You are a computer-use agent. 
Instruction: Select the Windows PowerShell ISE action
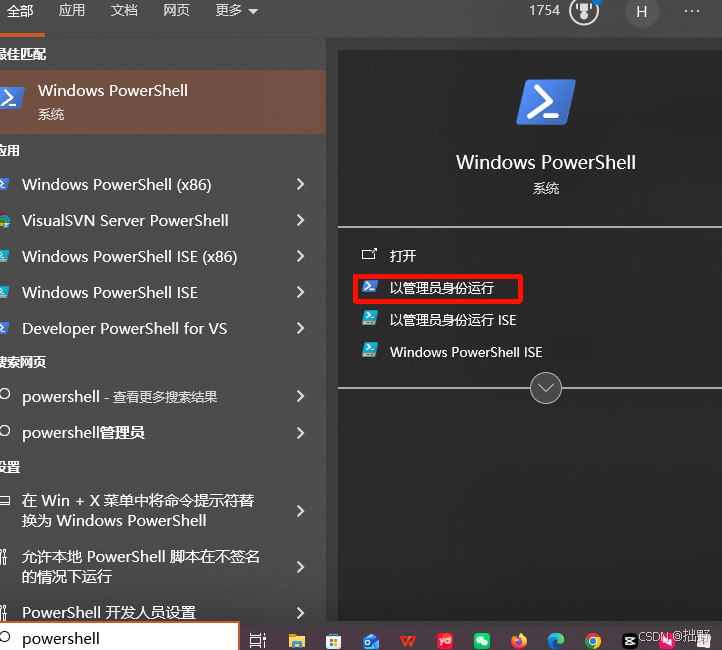pos(466,352)
